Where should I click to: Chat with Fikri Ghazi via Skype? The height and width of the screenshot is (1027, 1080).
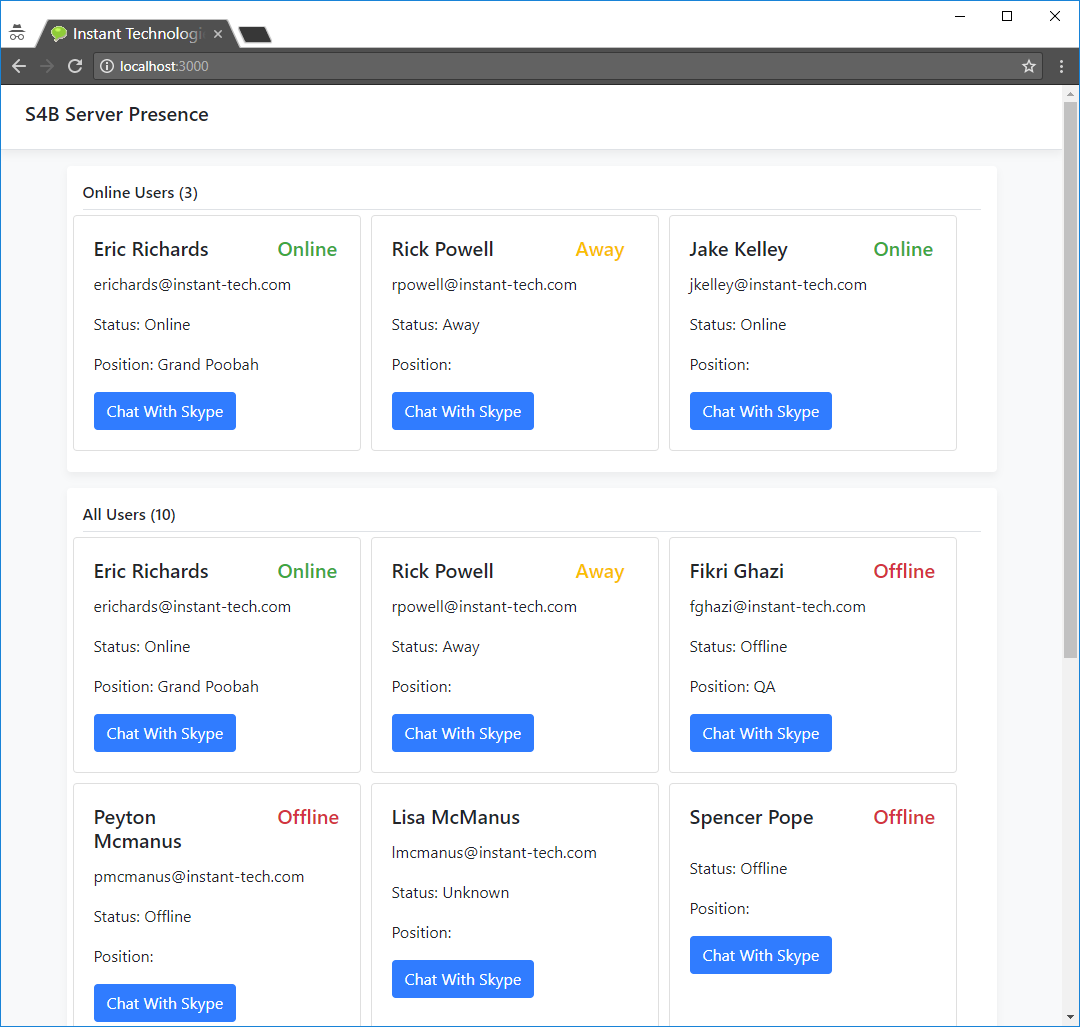761,733
